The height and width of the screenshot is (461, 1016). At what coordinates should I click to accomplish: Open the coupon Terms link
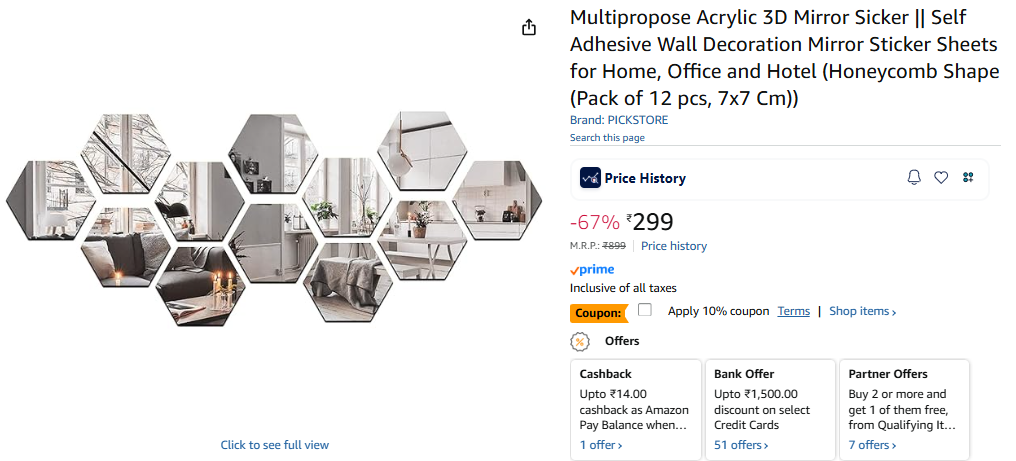(794, 311)
